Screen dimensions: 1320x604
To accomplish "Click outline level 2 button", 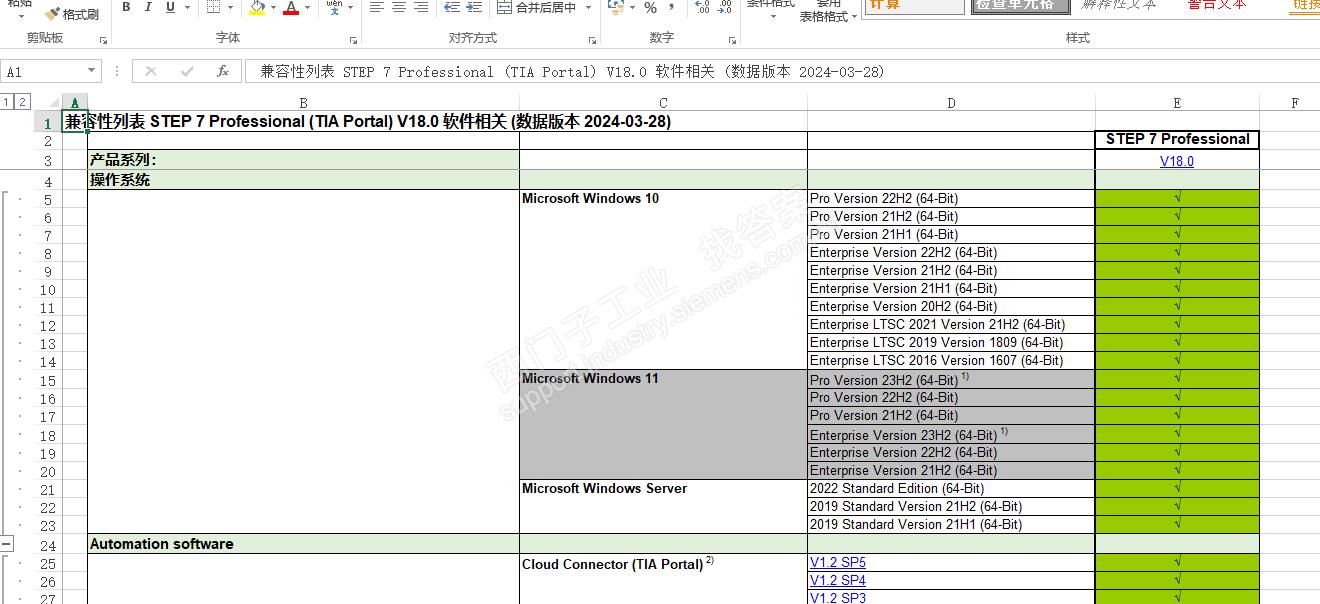I will point(23,102).
